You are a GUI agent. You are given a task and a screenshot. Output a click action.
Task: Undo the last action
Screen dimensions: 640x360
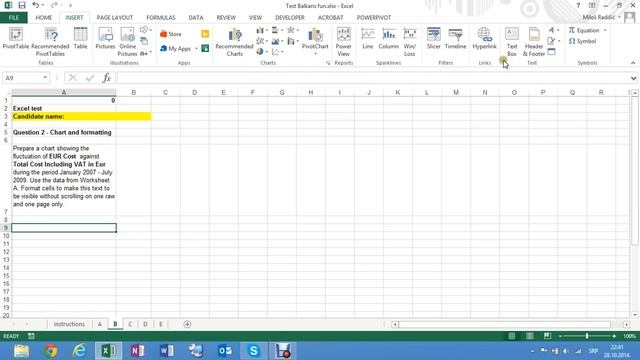pos(36,5)
